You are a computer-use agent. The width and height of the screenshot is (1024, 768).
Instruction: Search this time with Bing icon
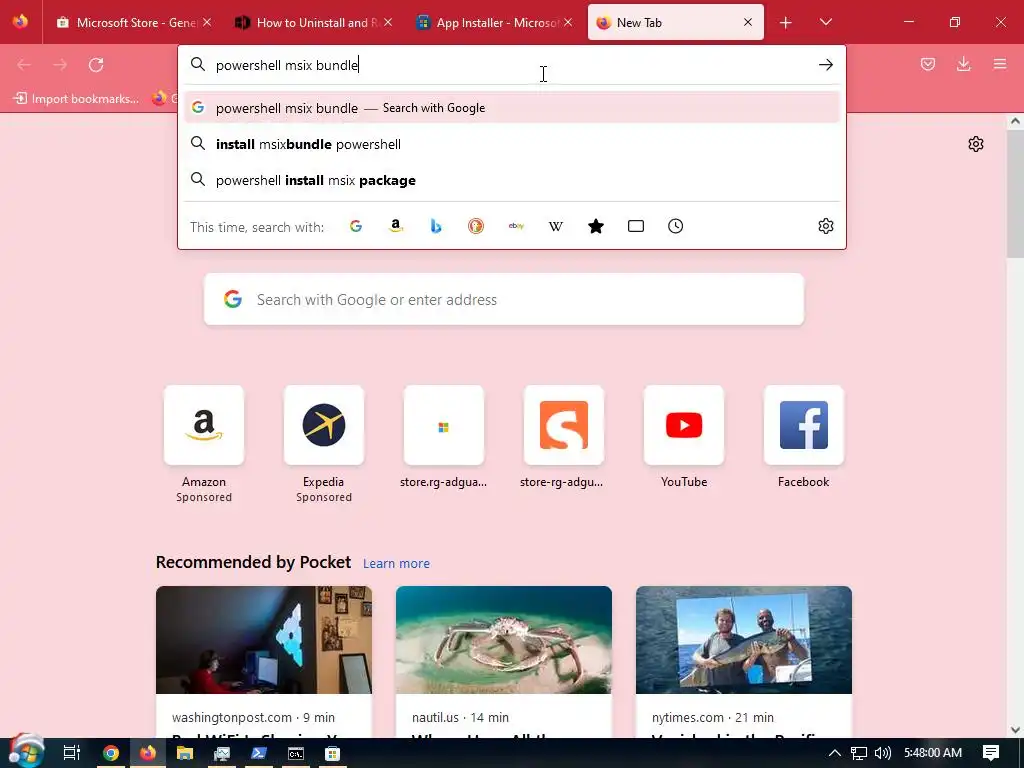tap(436, 226)
